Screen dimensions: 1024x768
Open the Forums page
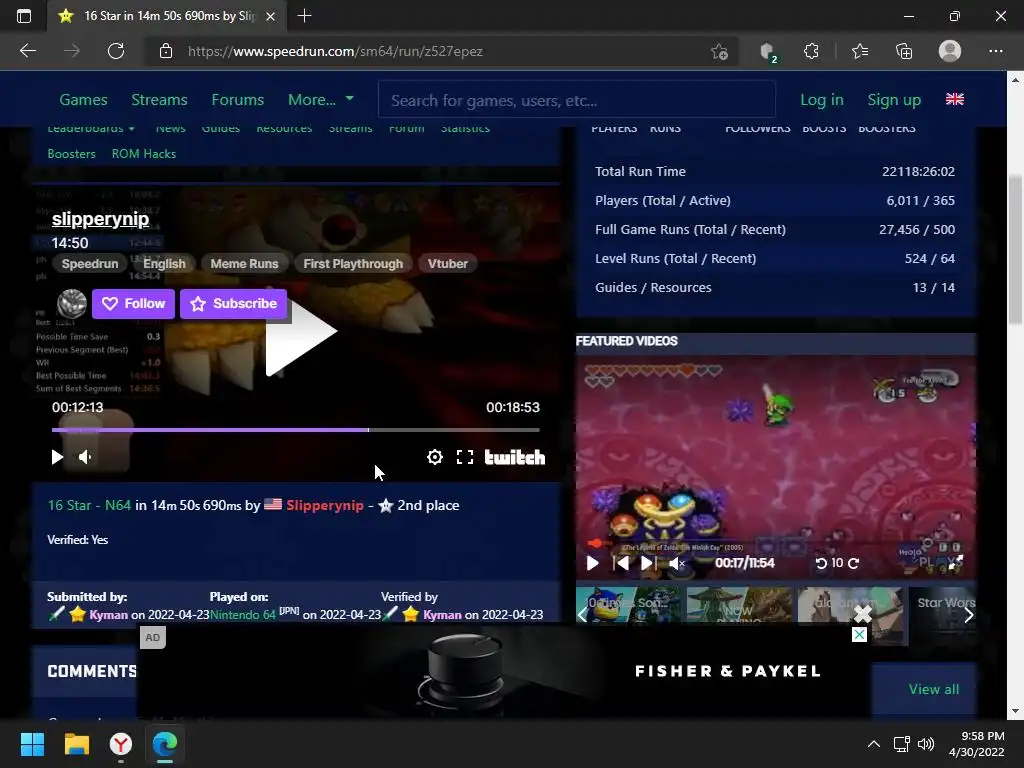click(x=238, y=100)
